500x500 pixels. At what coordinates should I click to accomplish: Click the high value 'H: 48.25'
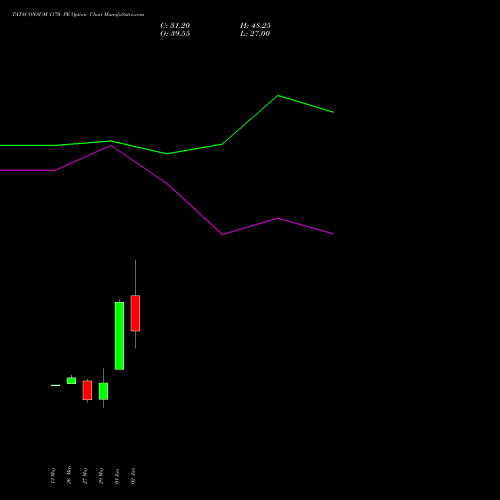[255, 26]
